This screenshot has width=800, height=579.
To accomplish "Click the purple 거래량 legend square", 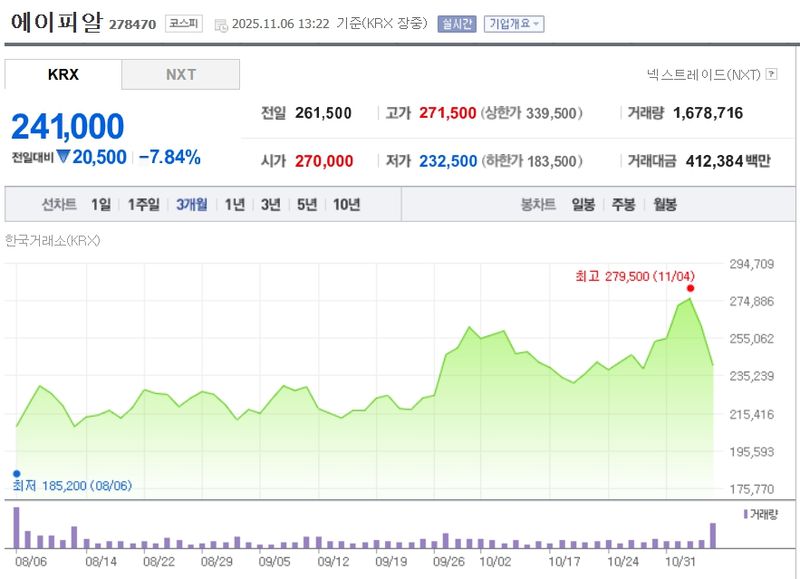I will pyautogui.click(x=745, y=513).
